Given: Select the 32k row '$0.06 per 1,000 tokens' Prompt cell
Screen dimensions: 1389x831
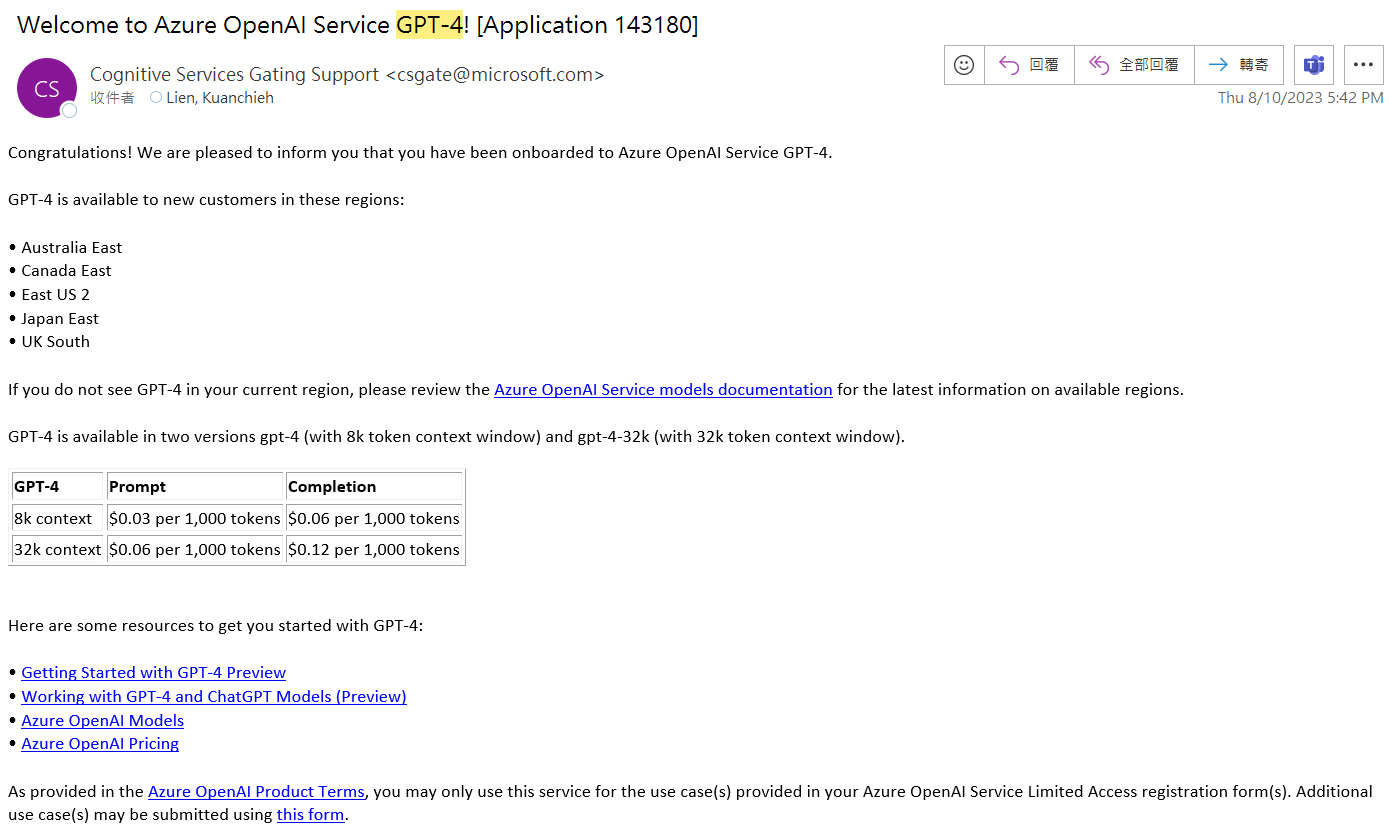Looking at the screenshot, I should pyautogui.click(x=195, y=549).
